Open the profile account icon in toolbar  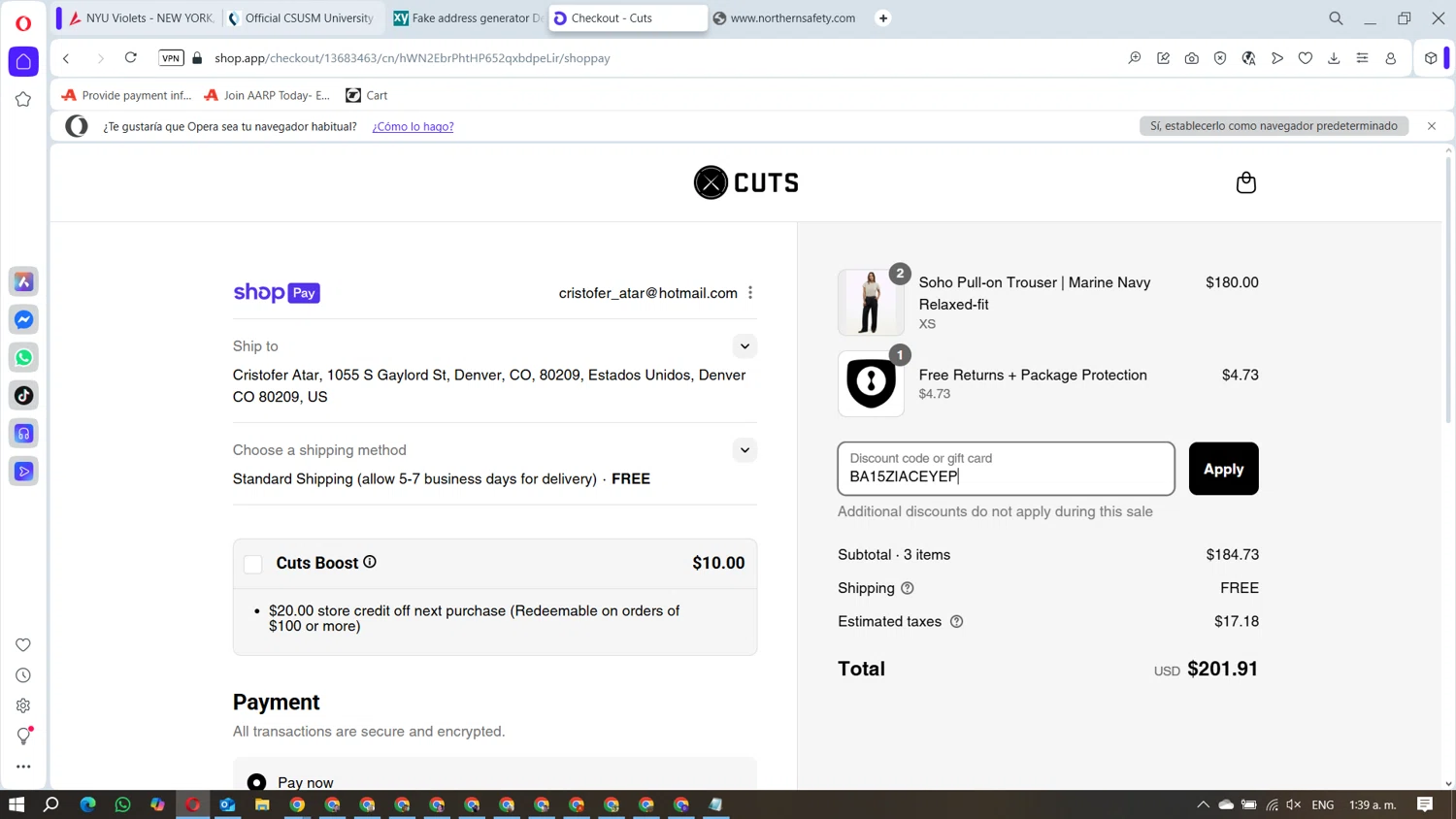(1391, 58)
